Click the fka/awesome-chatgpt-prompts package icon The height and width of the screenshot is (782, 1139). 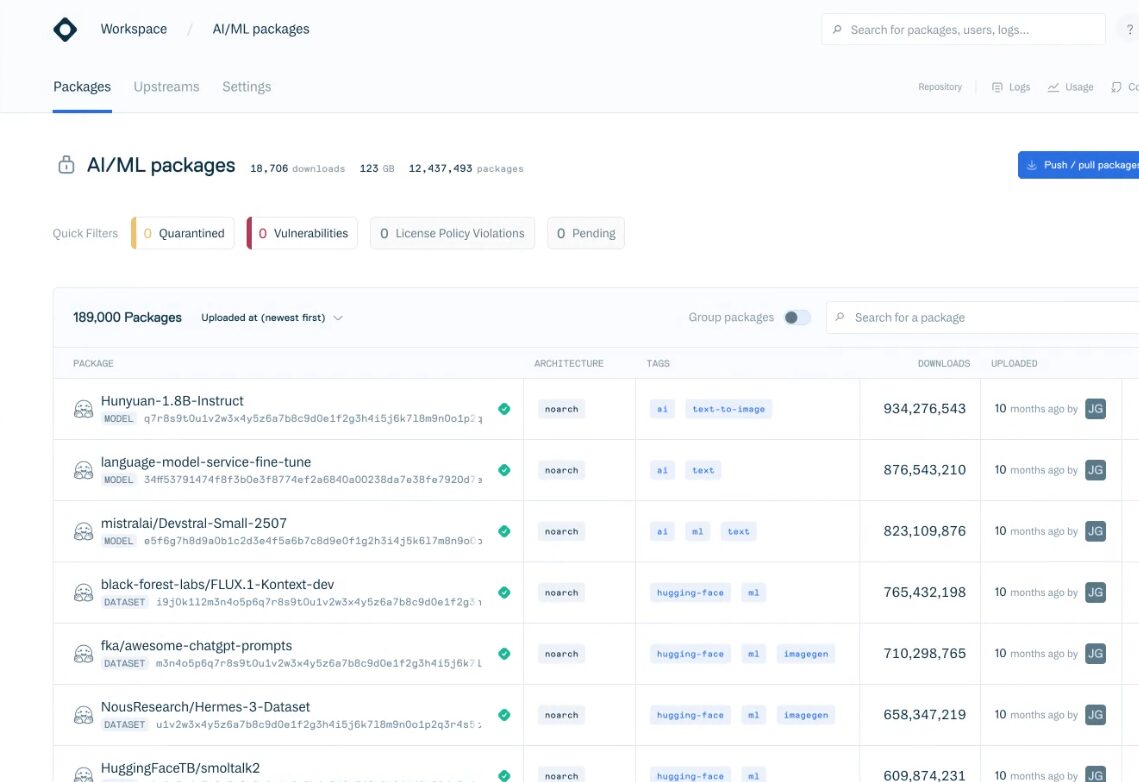84,654
